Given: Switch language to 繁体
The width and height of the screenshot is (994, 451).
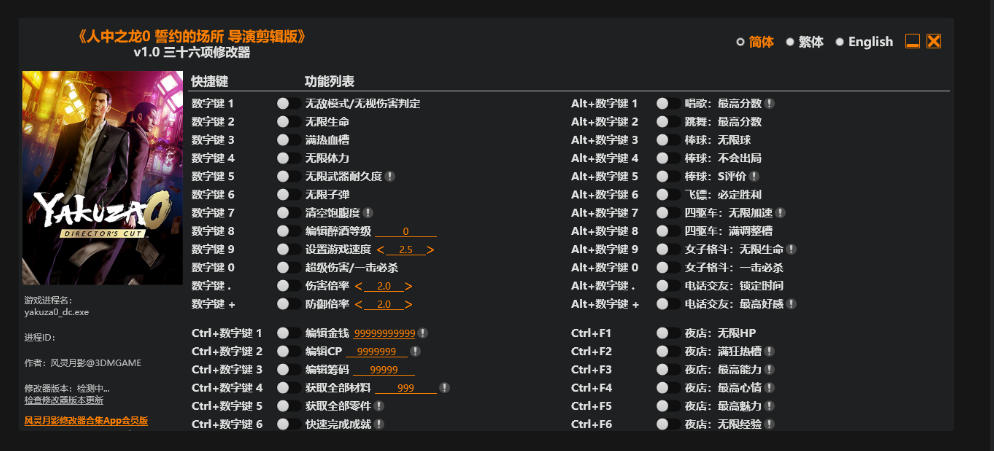Looking at the screenshot, I should tap(805, 42).
